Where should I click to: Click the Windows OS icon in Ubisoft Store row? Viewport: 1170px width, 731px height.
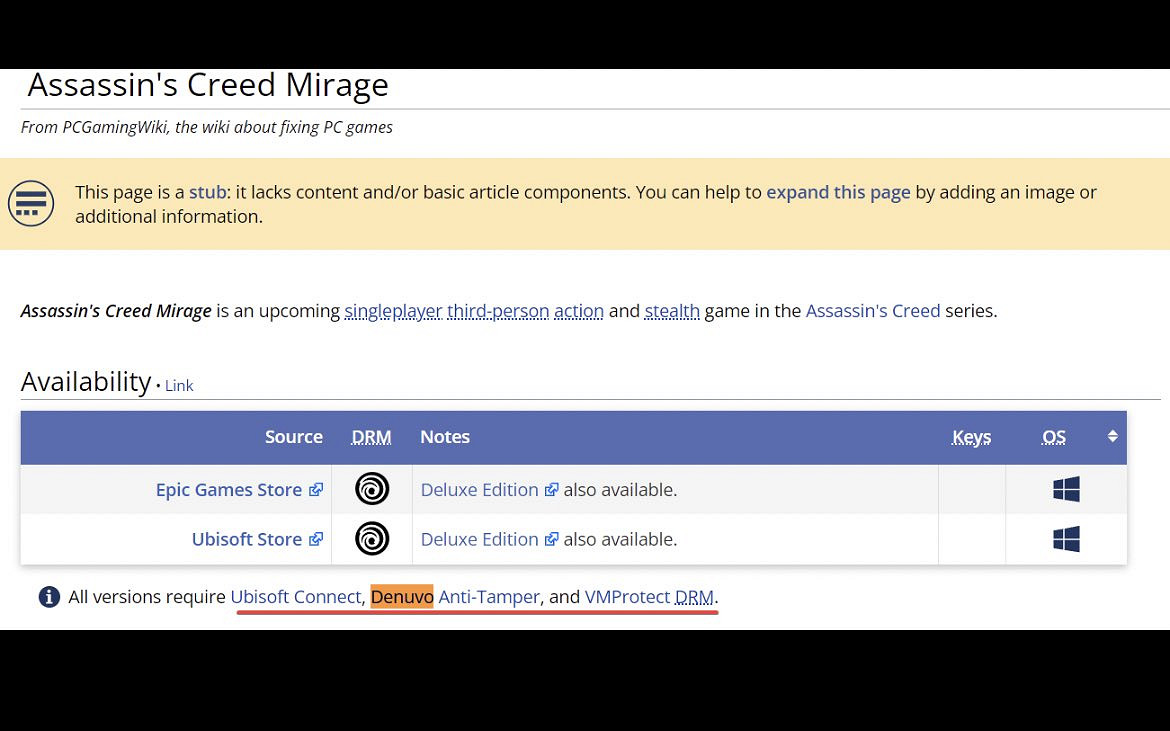tap(1066, 539)
